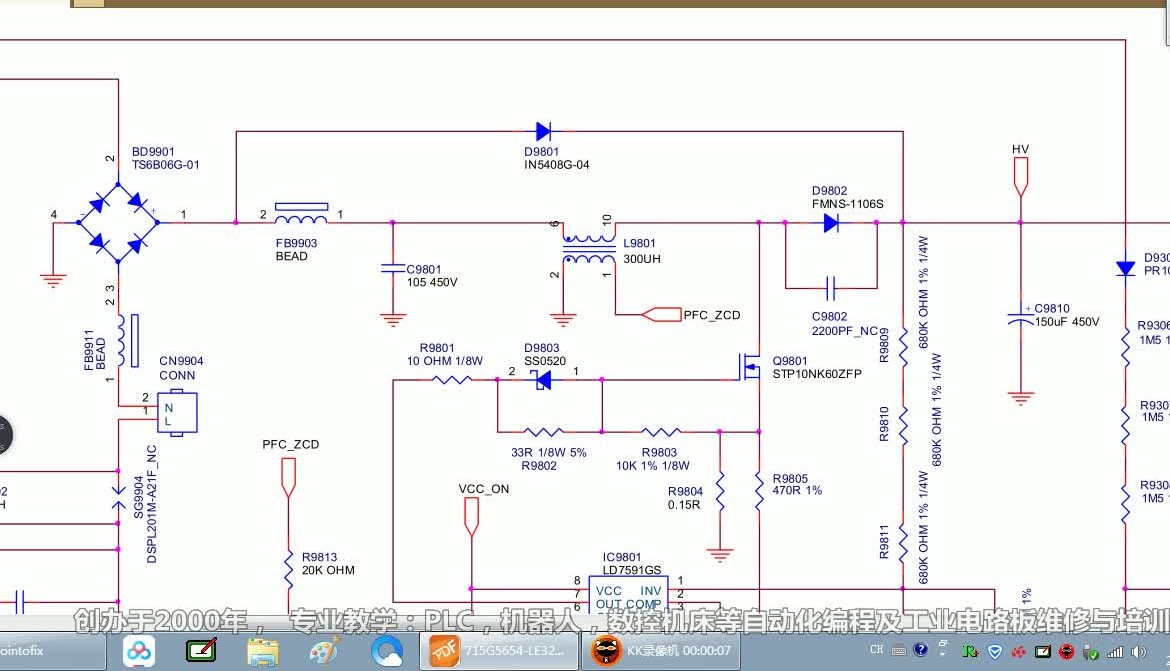The height and width of the screenshot is (671, 1170).
Task: Launch the Paint palette icon in taskbar
Action: pyautogui.click(x=325, y=651)
